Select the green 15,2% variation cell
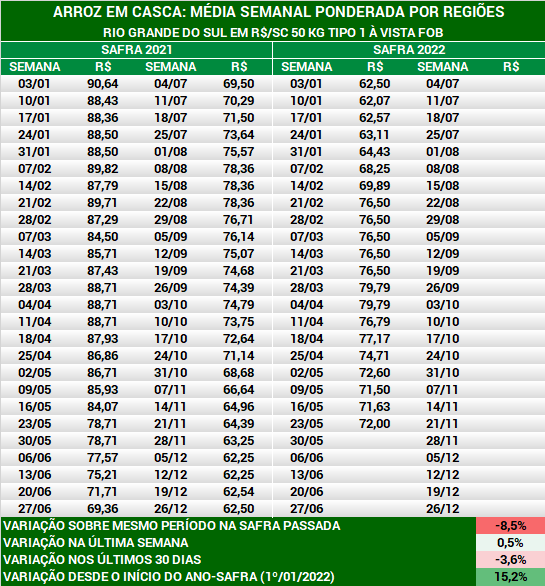 (510, 577)
